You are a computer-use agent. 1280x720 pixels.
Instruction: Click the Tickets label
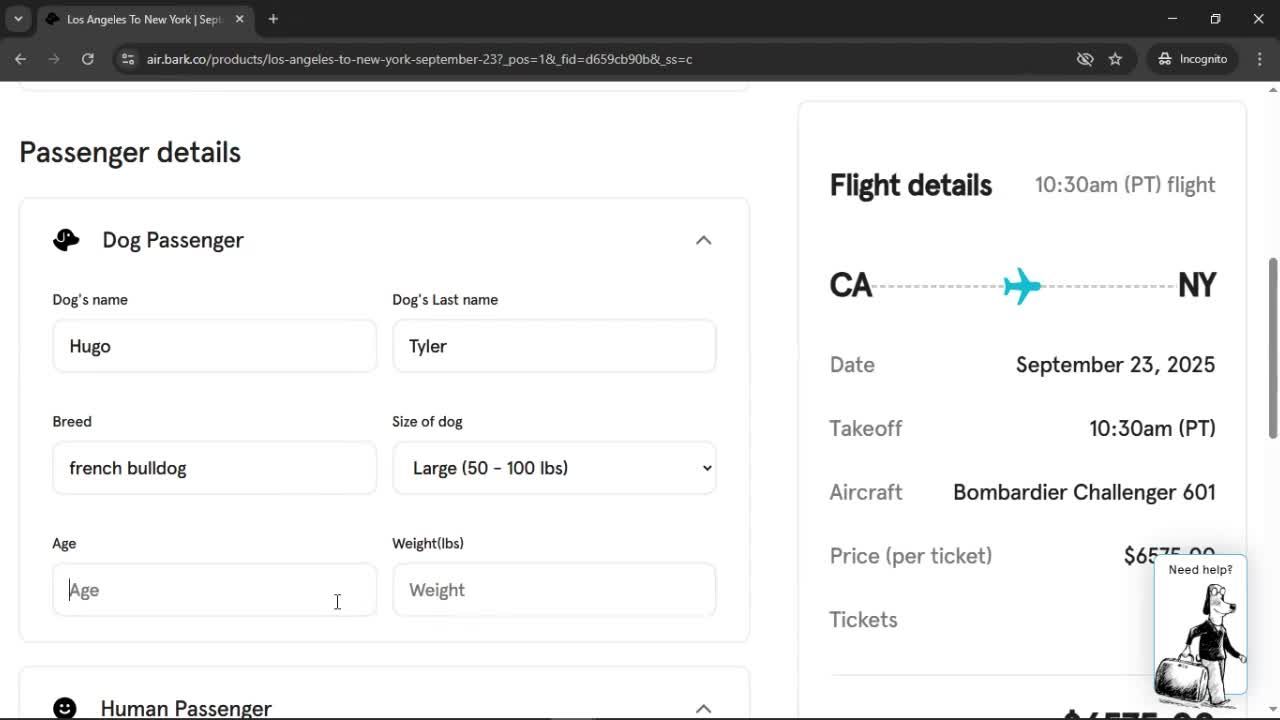[x=864, y=620]
